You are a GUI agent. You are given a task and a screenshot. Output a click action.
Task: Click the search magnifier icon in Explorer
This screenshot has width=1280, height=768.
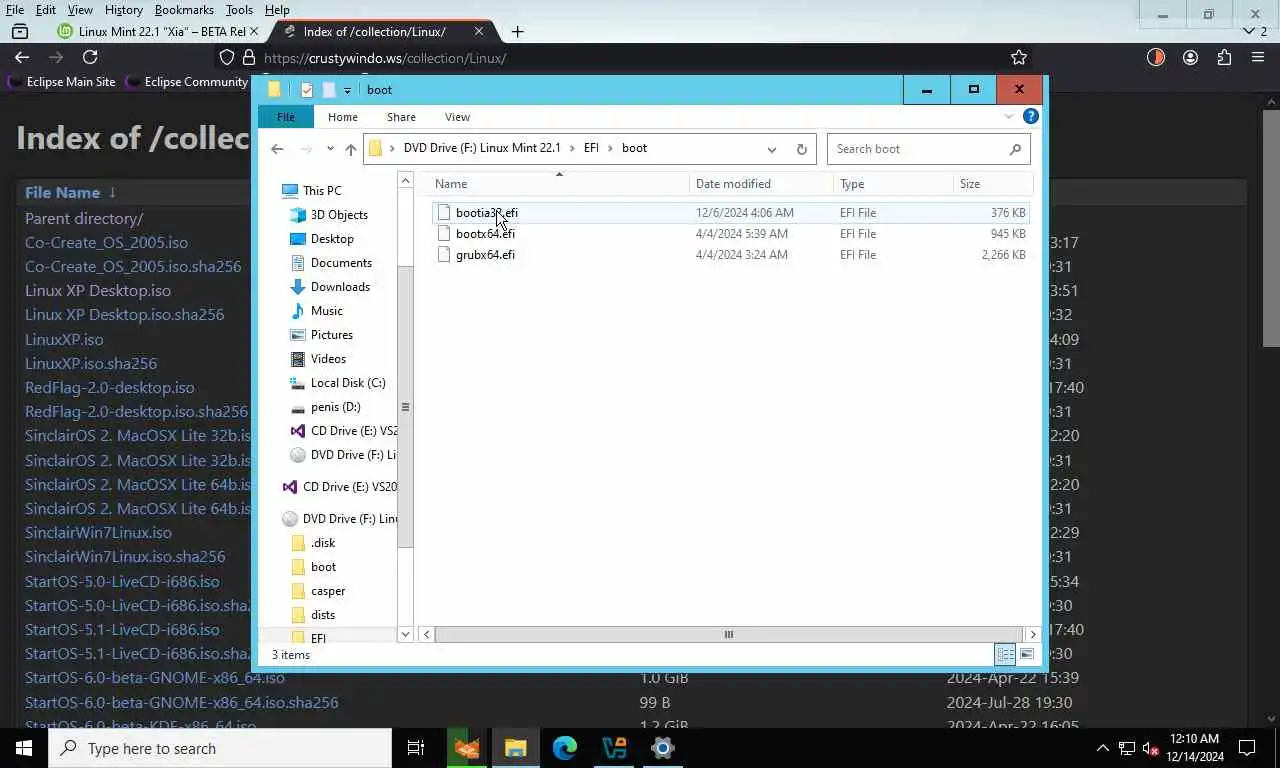coord(1015,149)
